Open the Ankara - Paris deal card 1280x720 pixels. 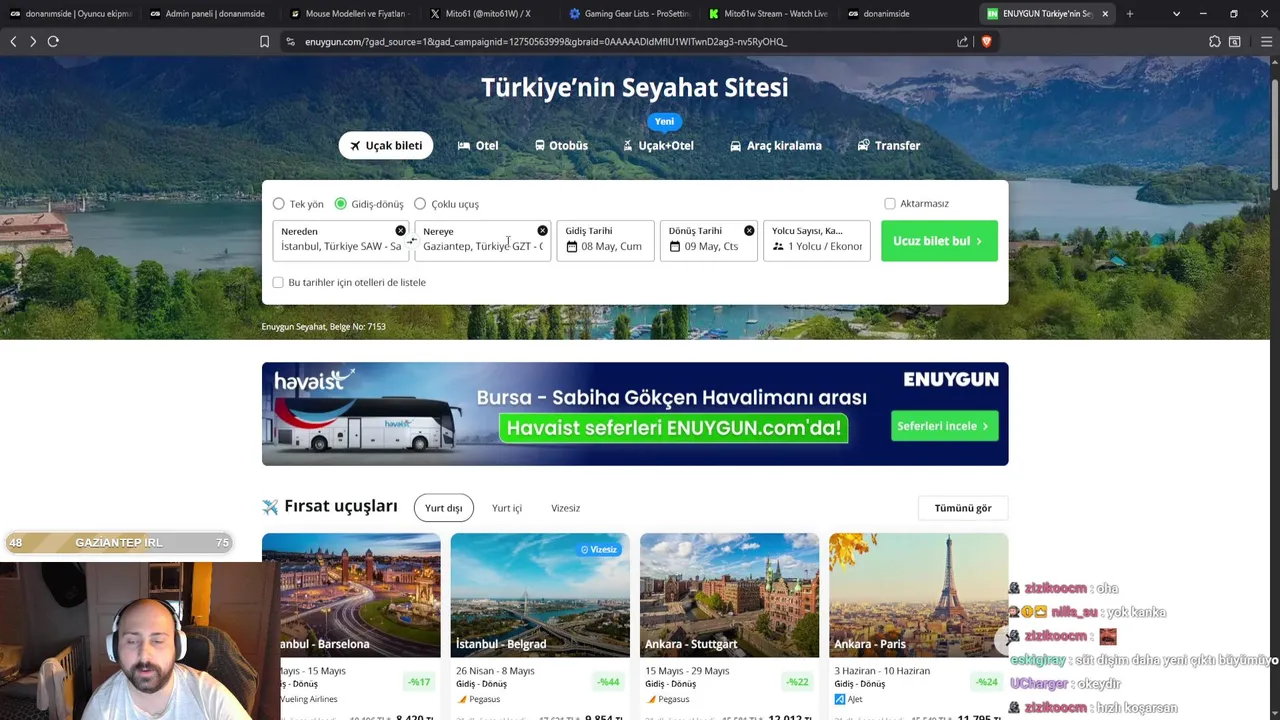click(x=918, y=626)
